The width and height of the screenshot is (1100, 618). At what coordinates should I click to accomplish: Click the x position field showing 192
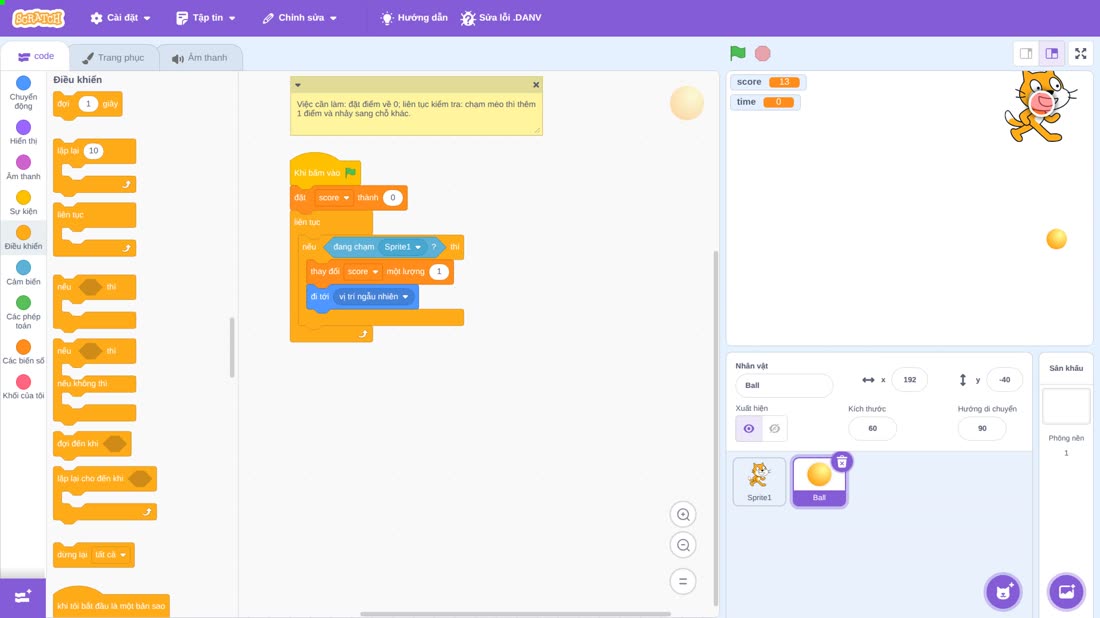(x=909, y=379)
